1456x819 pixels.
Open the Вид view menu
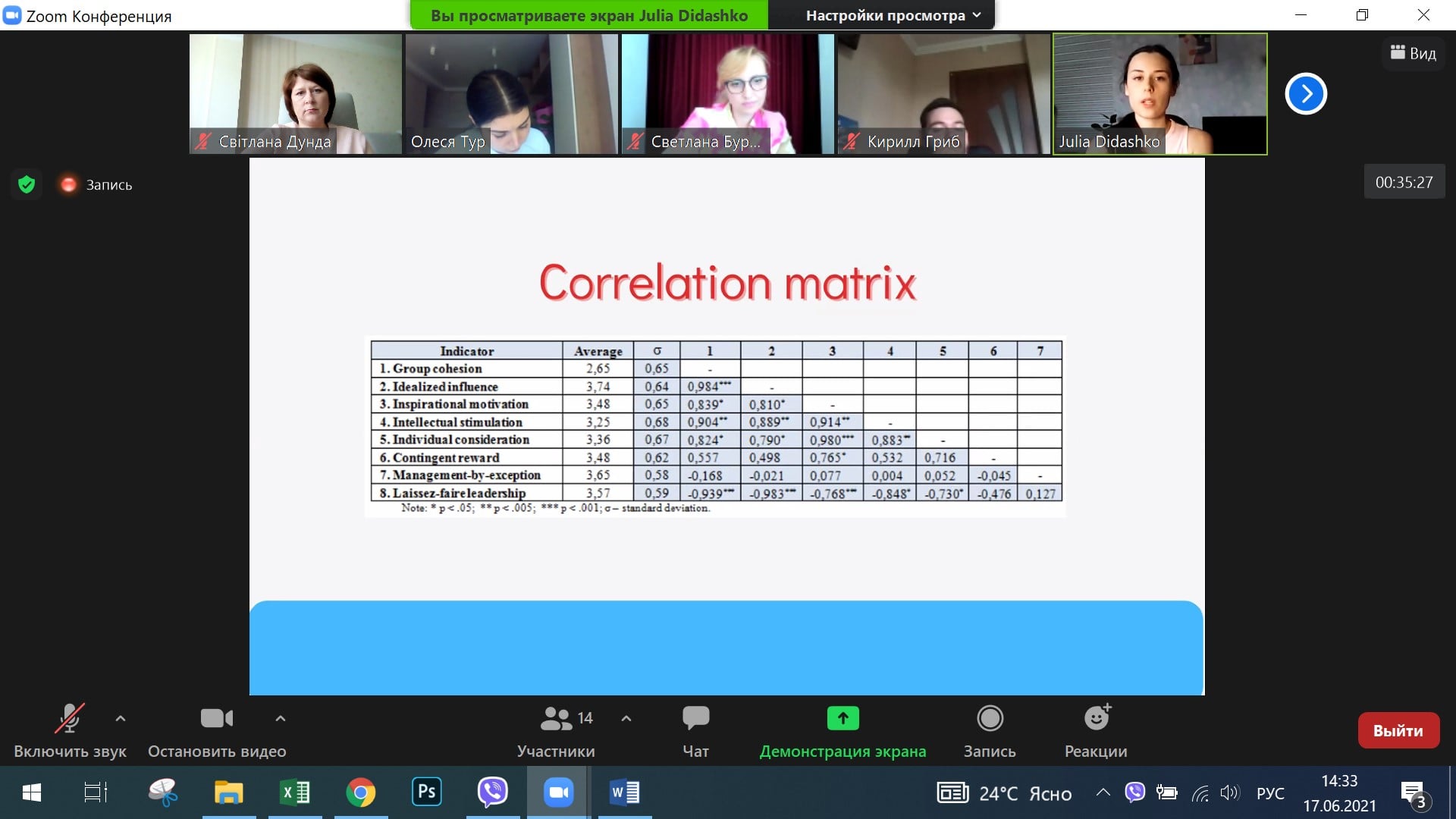[1413, 53]
